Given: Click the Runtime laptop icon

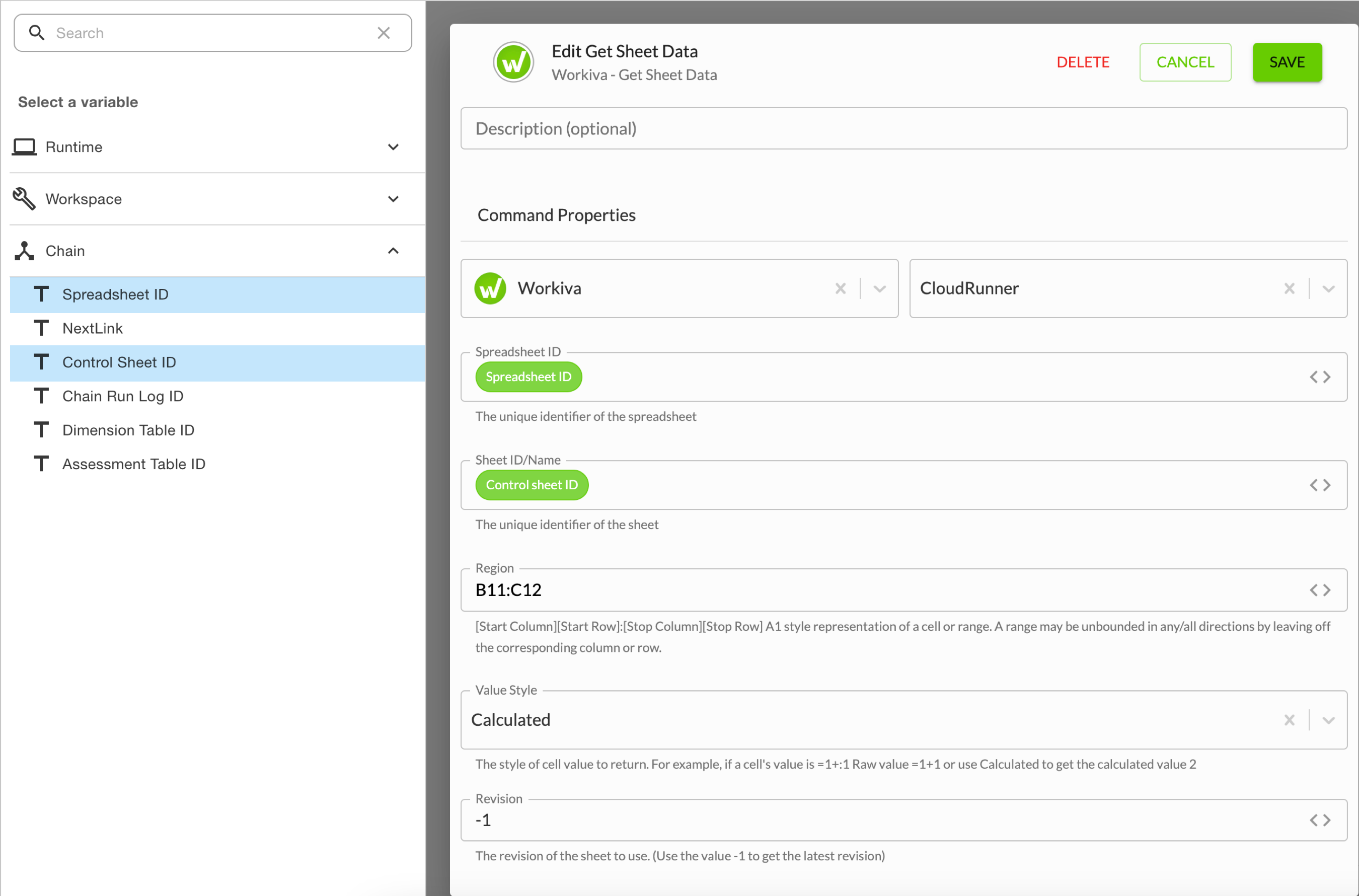Looking at the screenshot, I should (25, 147).
